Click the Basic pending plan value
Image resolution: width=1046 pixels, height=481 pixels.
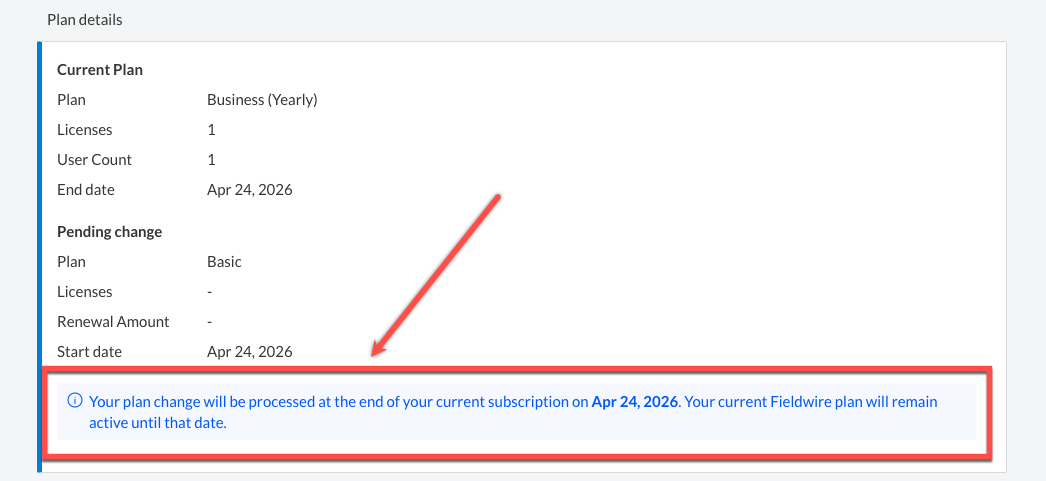tap(224, 262)
